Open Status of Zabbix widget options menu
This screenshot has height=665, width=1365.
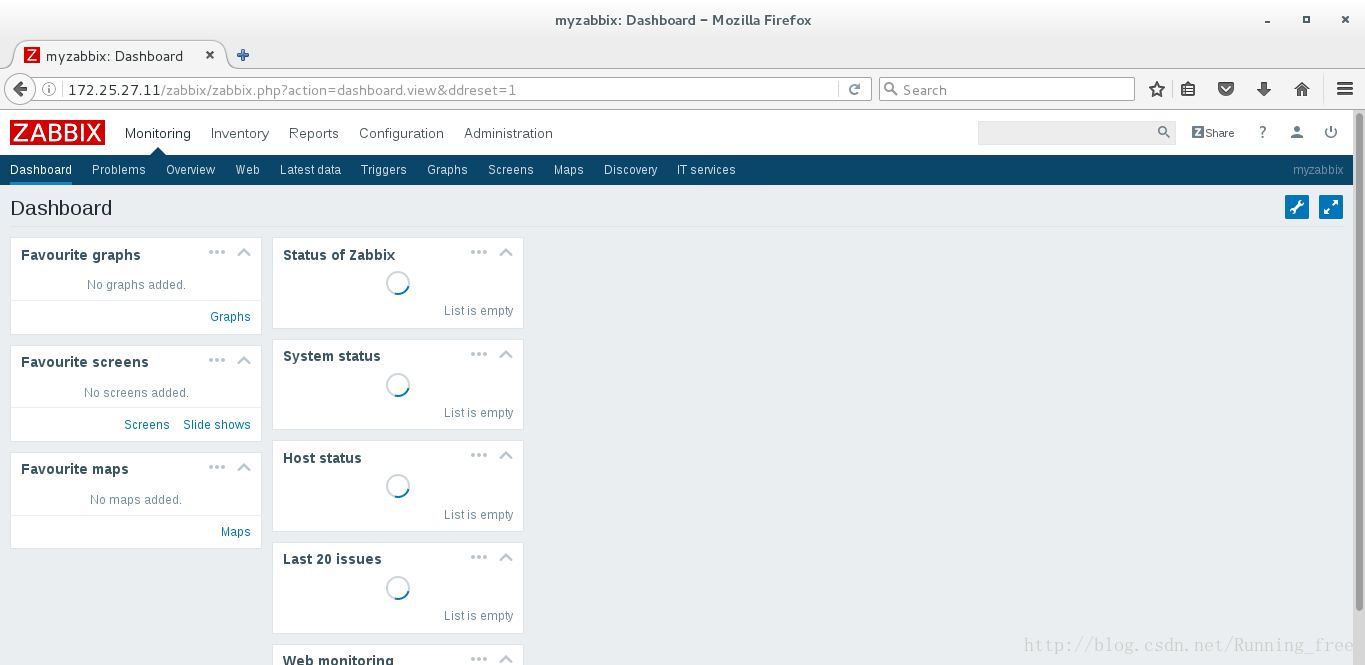tap(479, 252)
